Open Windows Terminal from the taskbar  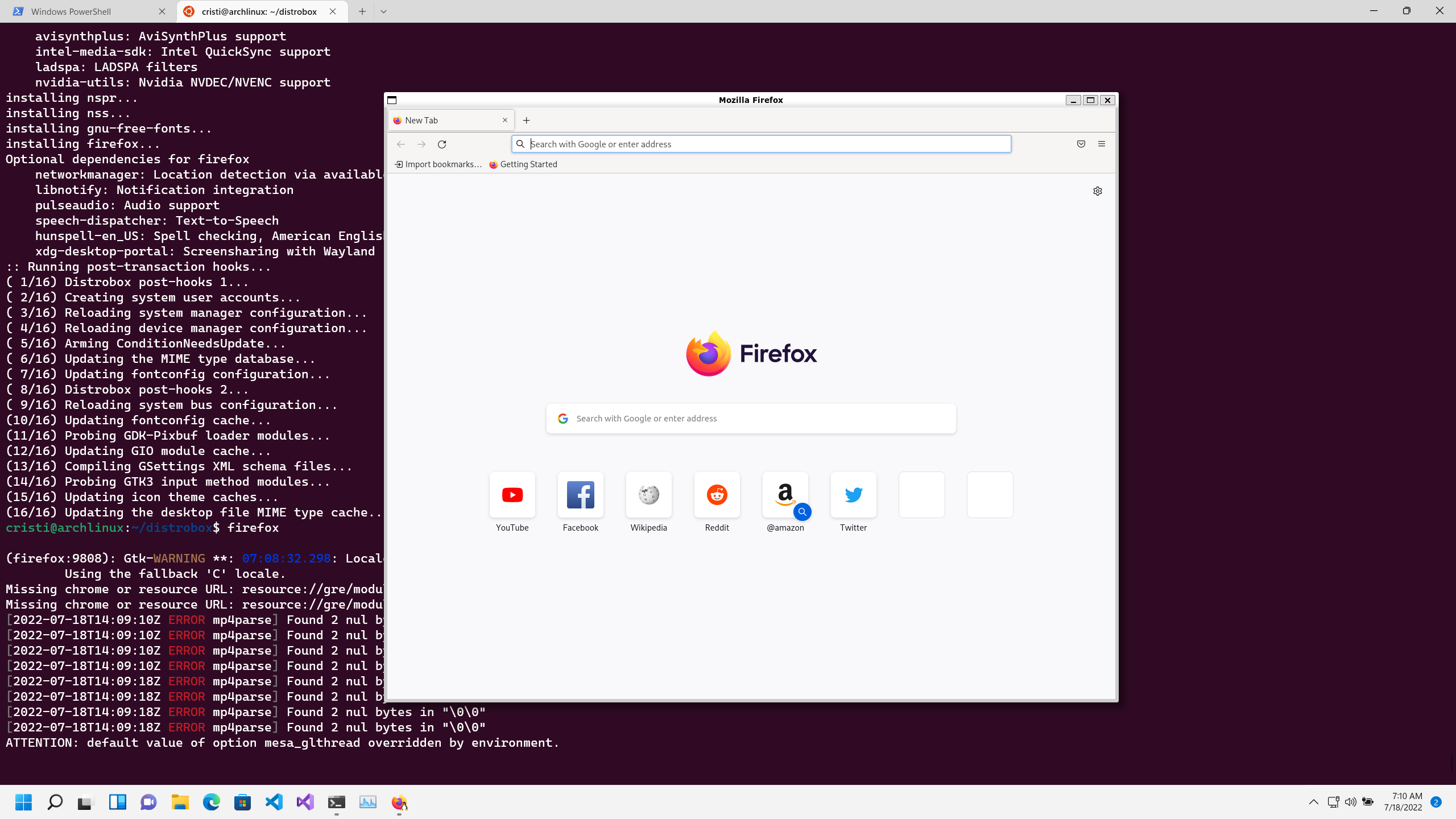(336, 802)
